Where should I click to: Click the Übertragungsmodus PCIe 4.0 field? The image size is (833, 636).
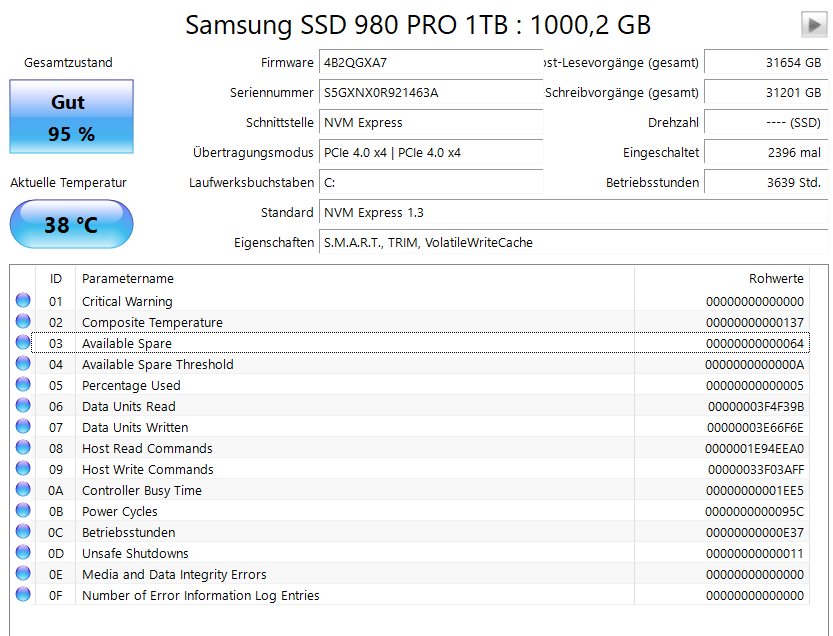tap(430, 152)
